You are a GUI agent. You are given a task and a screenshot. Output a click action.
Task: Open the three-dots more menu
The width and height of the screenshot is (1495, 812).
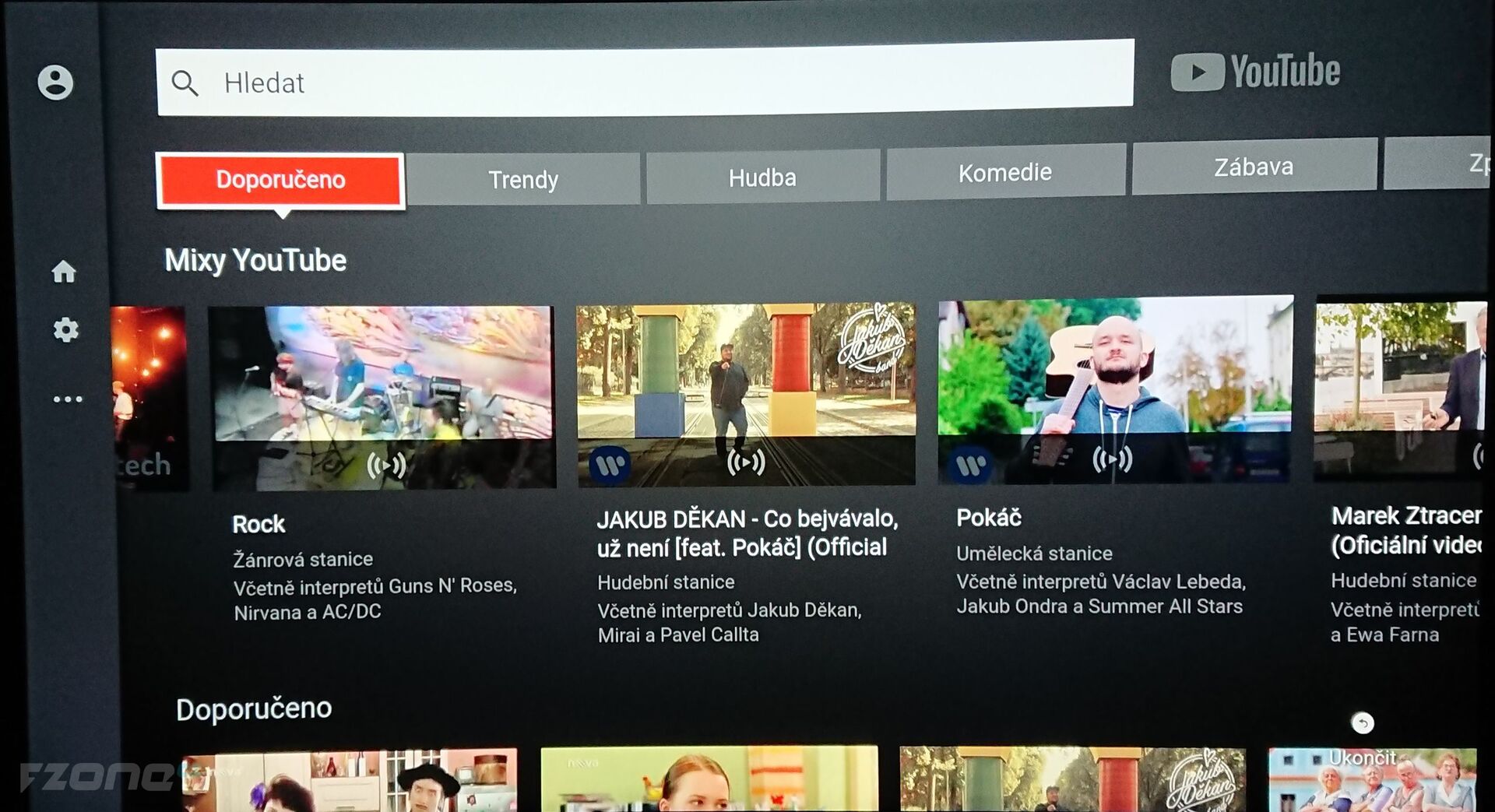point(68,399)
